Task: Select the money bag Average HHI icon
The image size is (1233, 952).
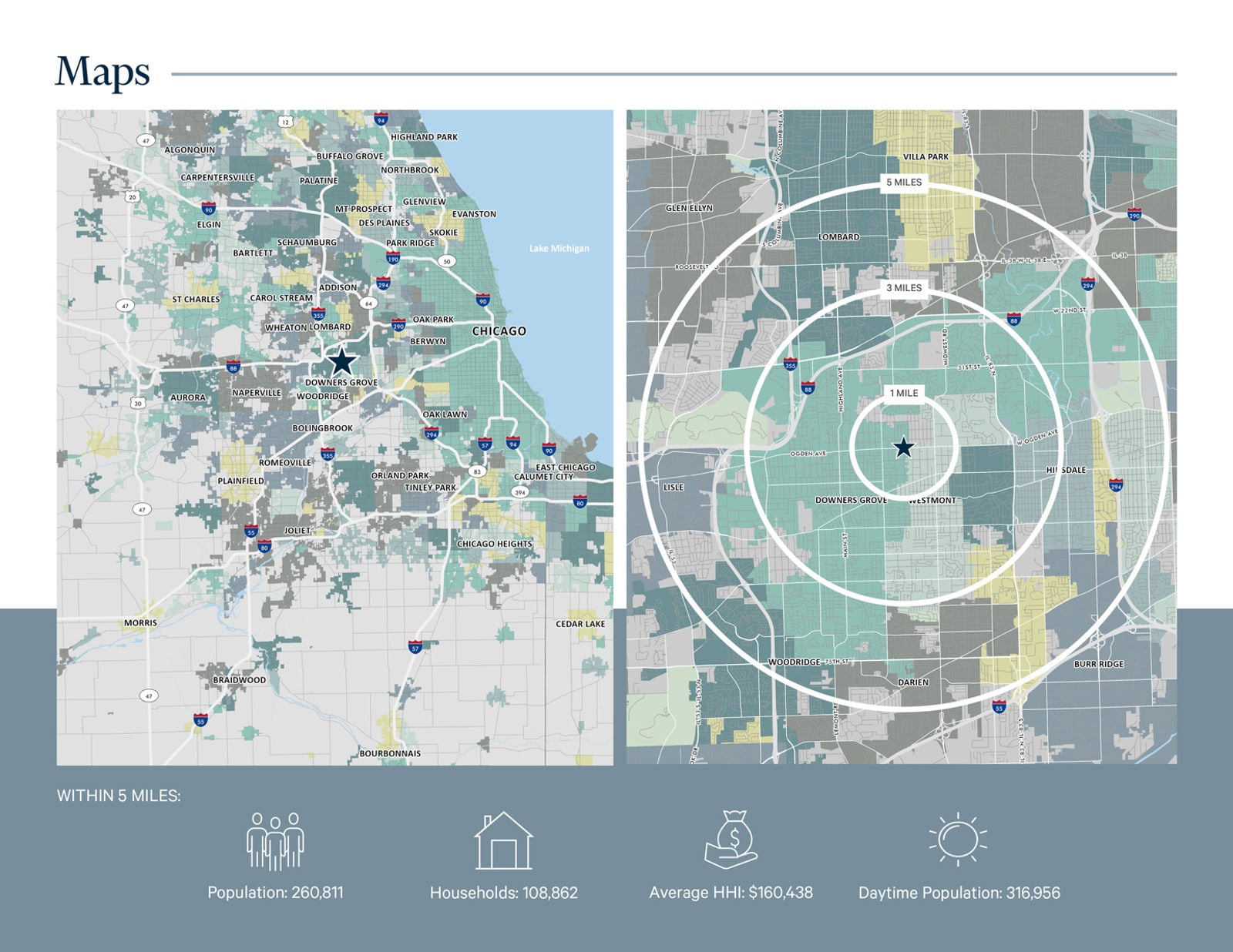Action: point(731,840)
